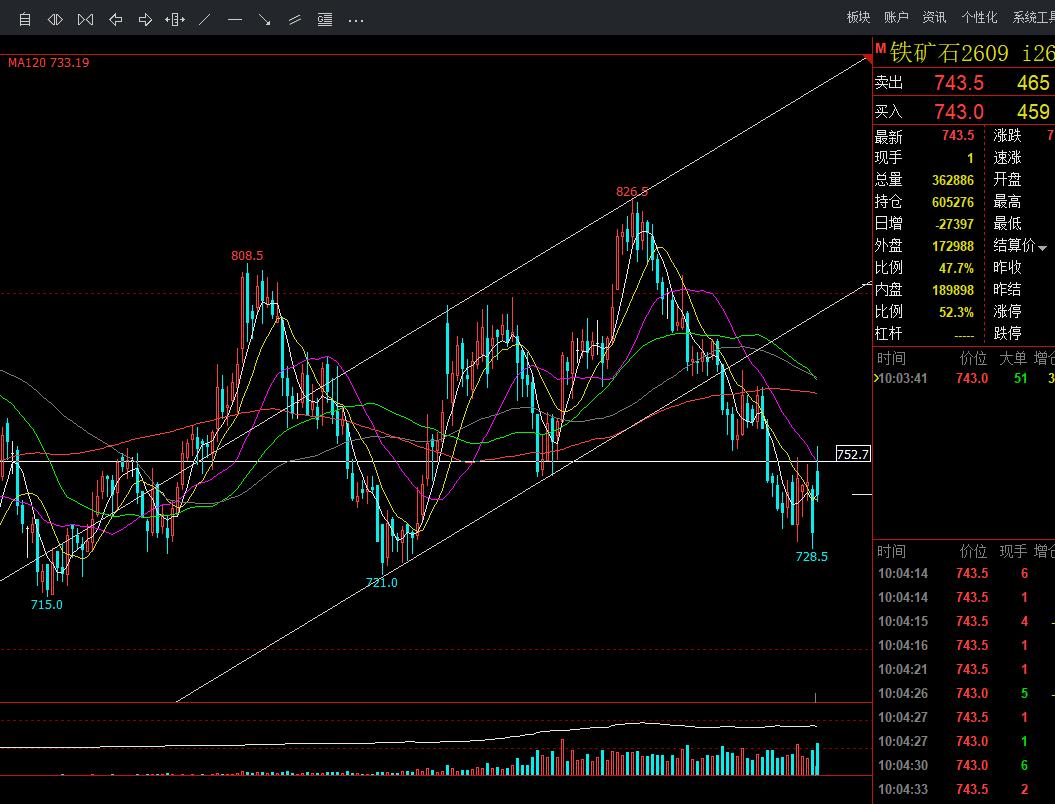This screenshot has height=804, width=1055.
Task: Expand the 结算价 dropdown arrow
Action: coord(1042,248)
